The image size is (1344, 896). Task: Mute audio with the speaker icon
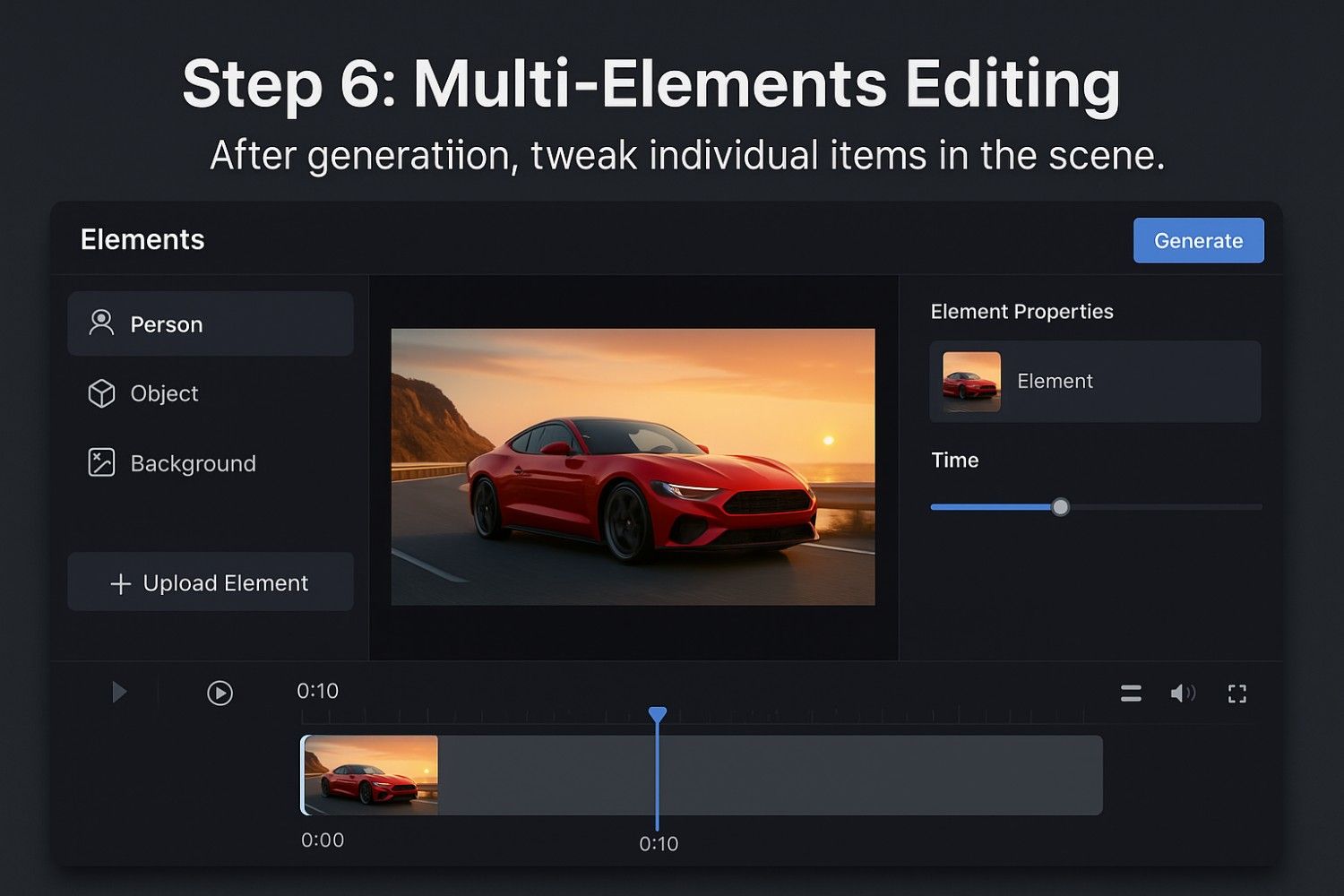(x=1183, y=693)
